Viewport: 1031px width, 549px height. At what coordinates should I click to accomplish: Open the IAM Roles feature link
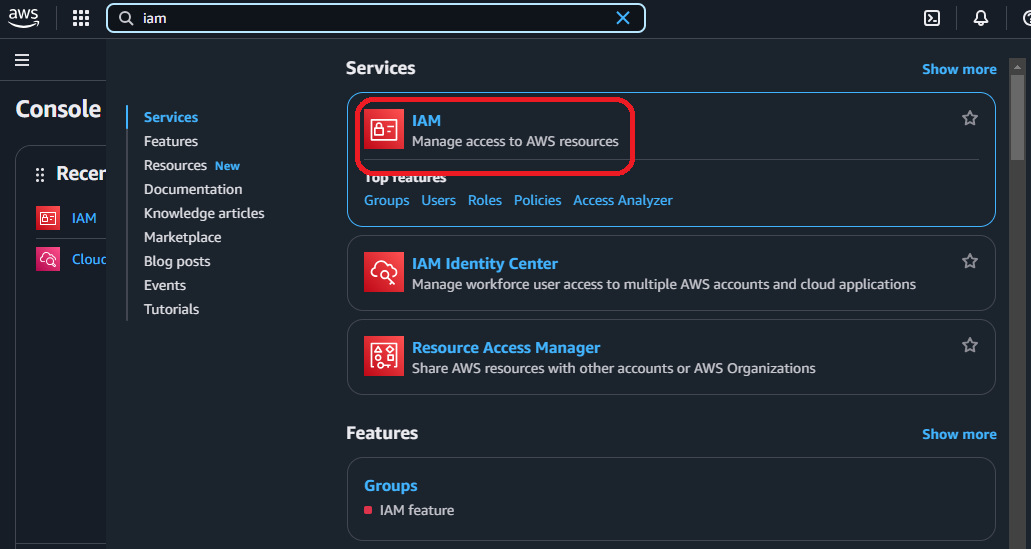pyautogui.click(x=485, y=200)
